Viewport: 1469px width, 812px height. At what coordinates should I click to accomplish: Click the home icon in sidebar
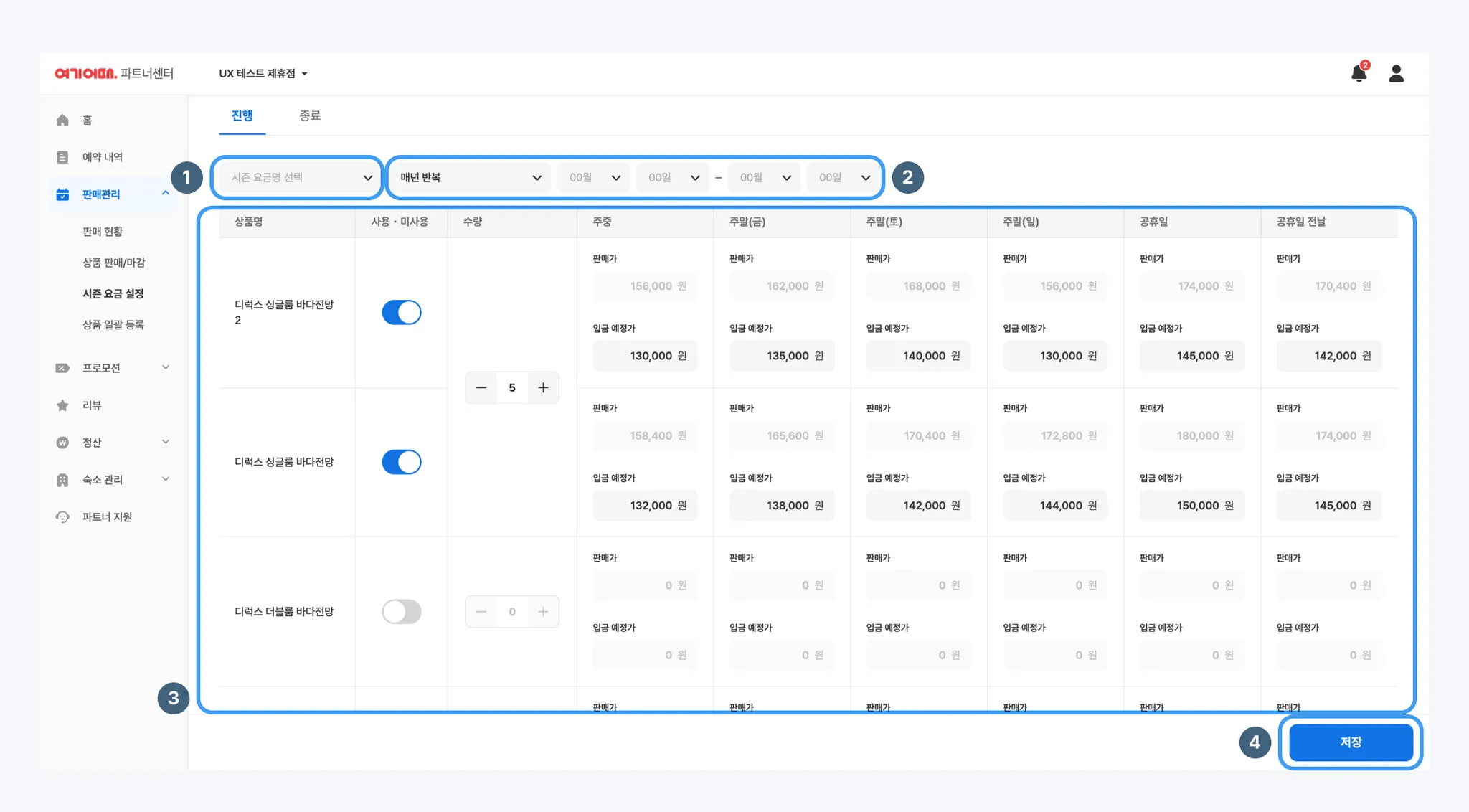(62, 120)
